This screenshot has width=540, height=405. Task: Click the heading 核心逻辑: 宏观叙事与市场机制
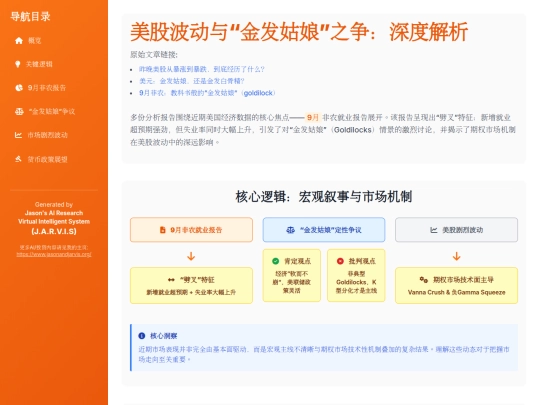coord(324,197)
